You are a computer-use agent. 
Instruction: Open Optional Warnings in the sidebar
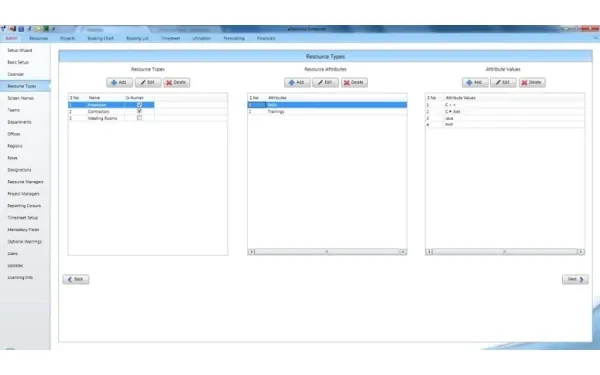pyautogui.click(x=25, y=241)
